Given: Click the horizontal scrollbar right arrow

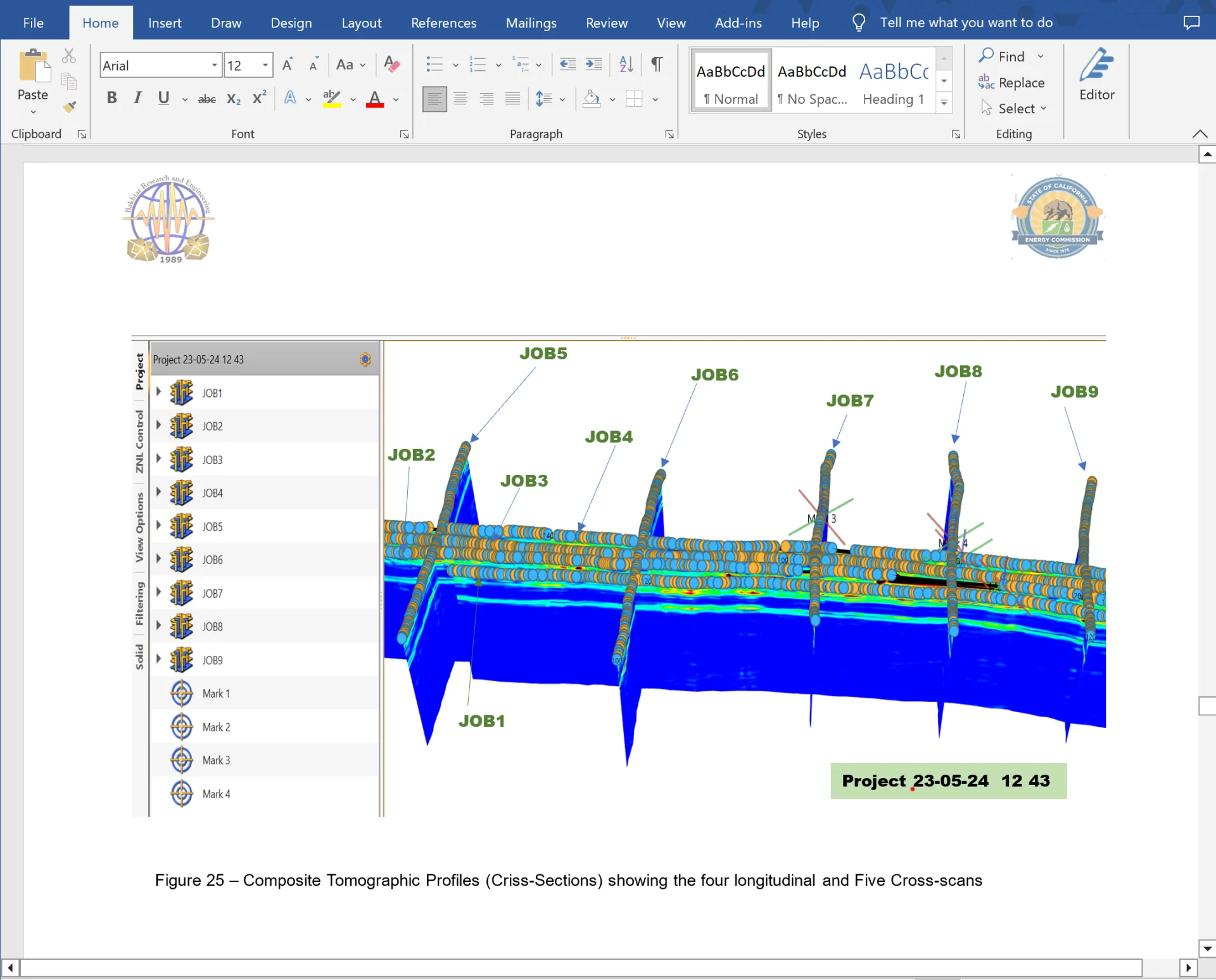Looking at the screenshot, I should tap(1188, 967).
